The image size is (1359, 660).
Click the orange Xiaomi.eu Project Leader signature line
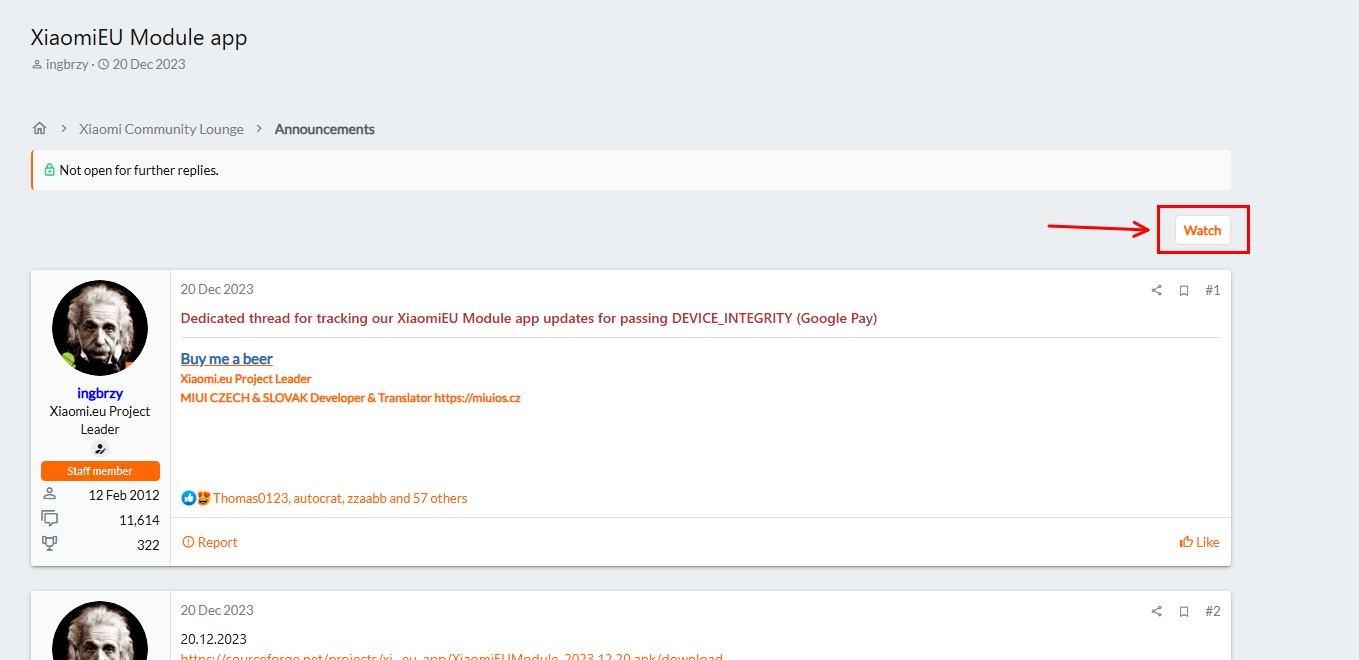[246, 379]
